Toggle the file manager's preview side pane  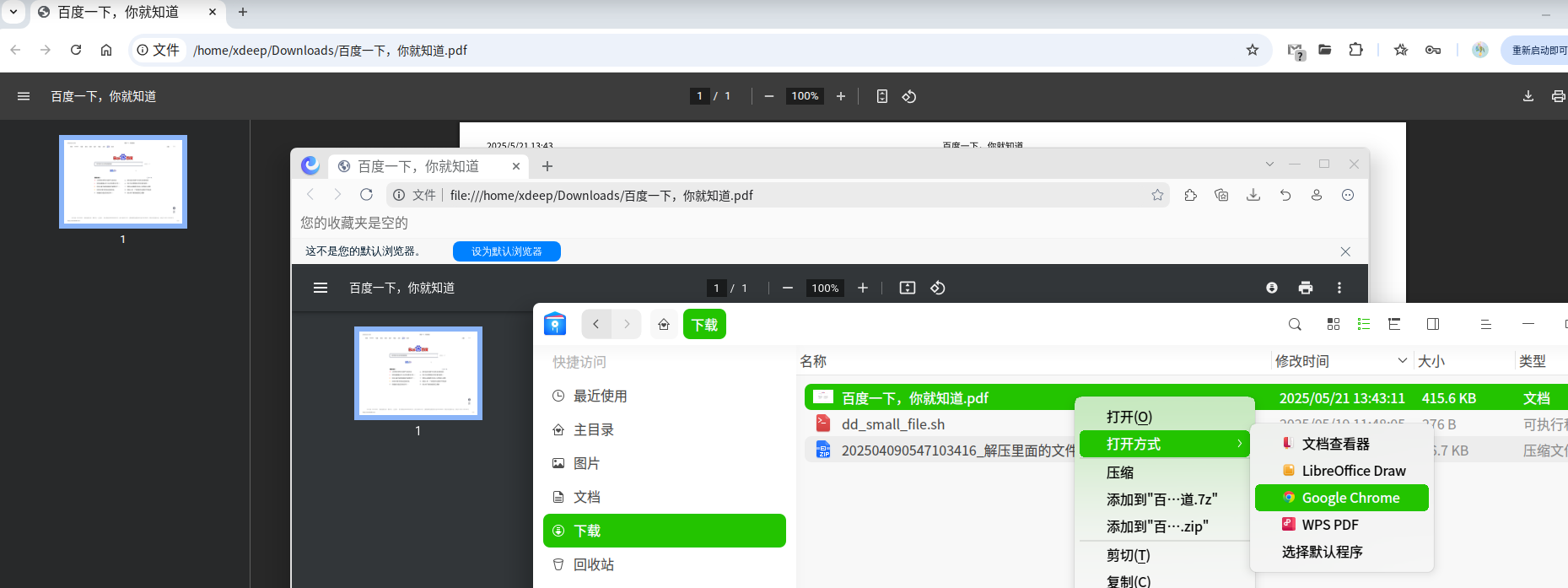(x=1433, y=324)
